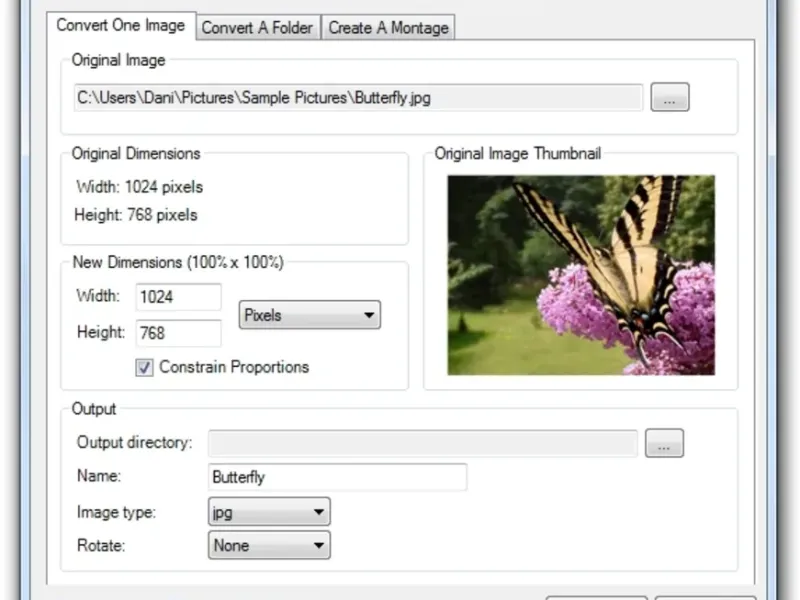Click the new Height field showing 768
This screenshot has width=800, height=600.
tap(179, 333)
